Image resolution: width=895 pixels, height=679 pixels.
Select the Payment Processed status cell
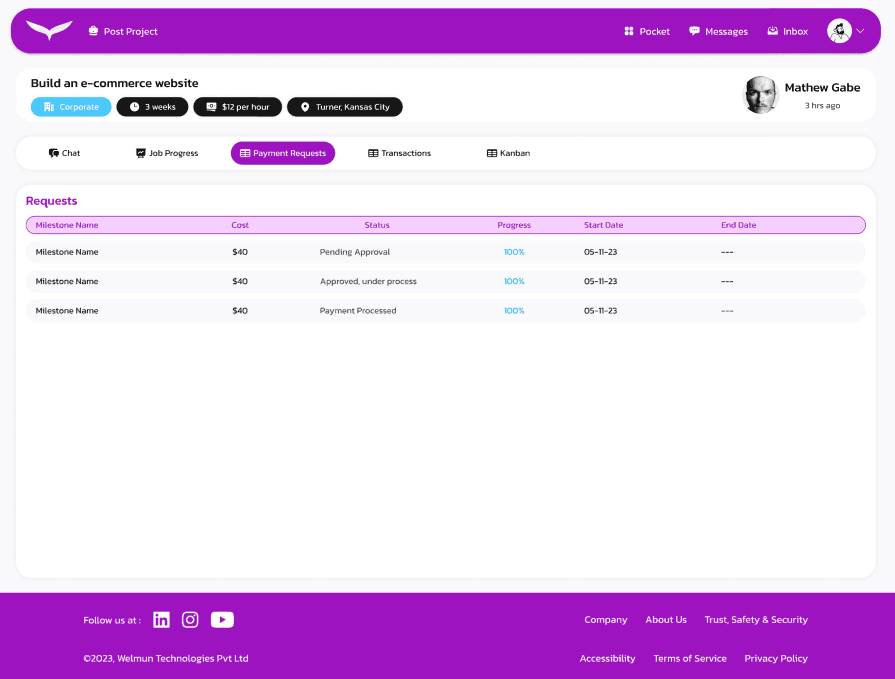[358, 310]
